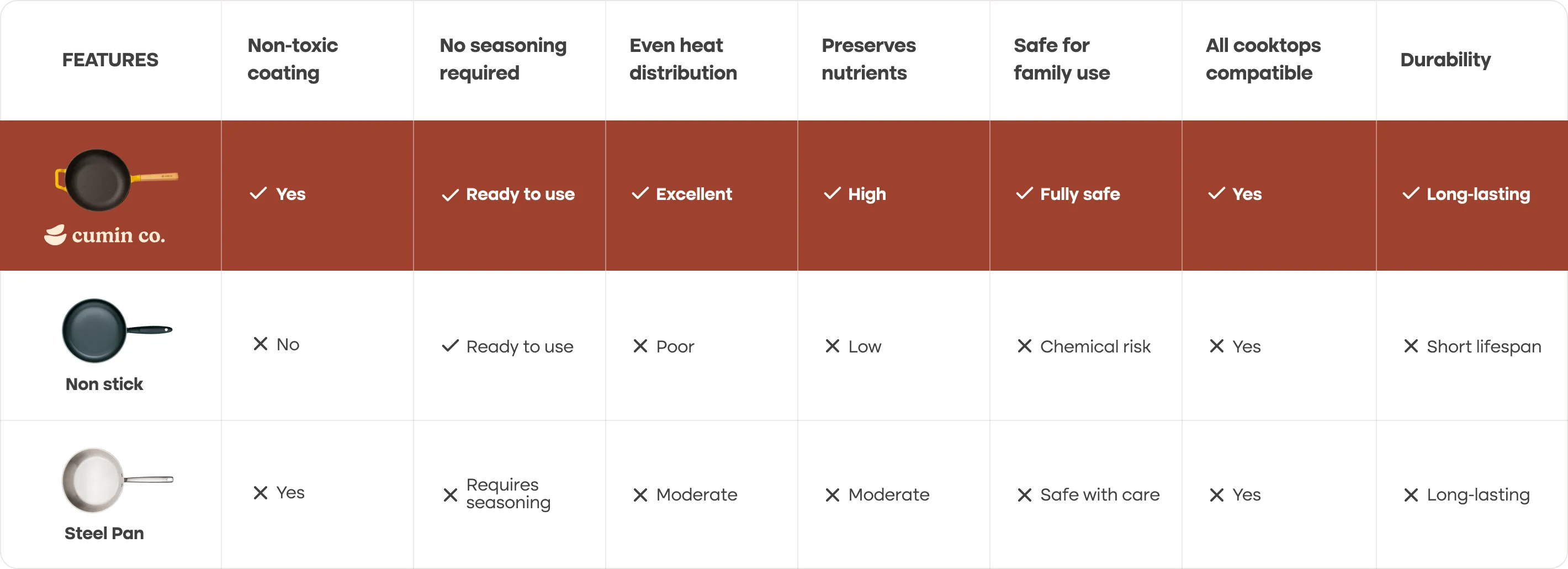The height and width of the screenshot is (569, 1568).
Task: Click the Non stick pan image
Action: pyautogui.click(x=115, y=331)
